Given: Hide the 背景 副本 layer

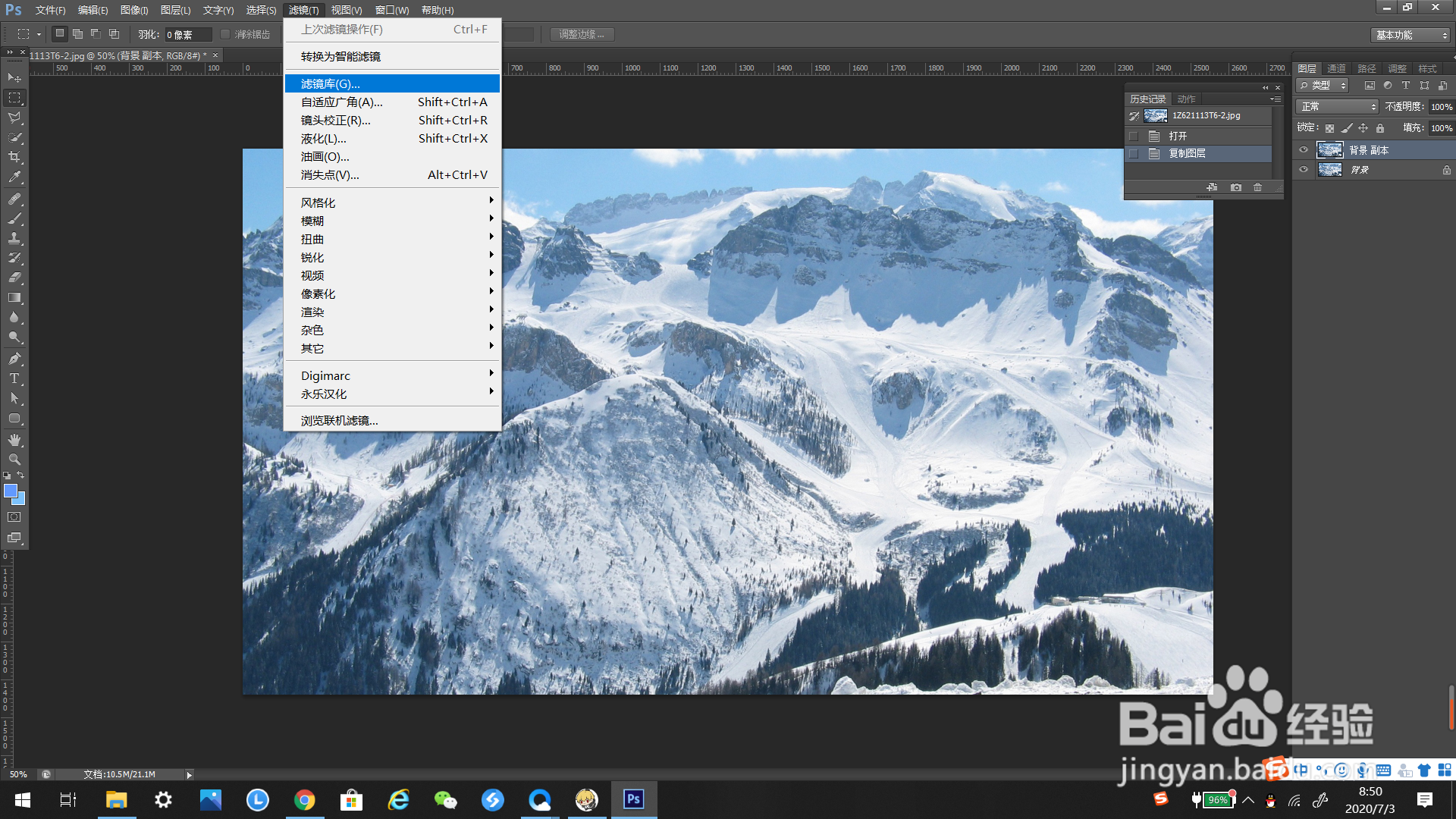Looking at the screenshot, I should click(x=1304, y=150).
